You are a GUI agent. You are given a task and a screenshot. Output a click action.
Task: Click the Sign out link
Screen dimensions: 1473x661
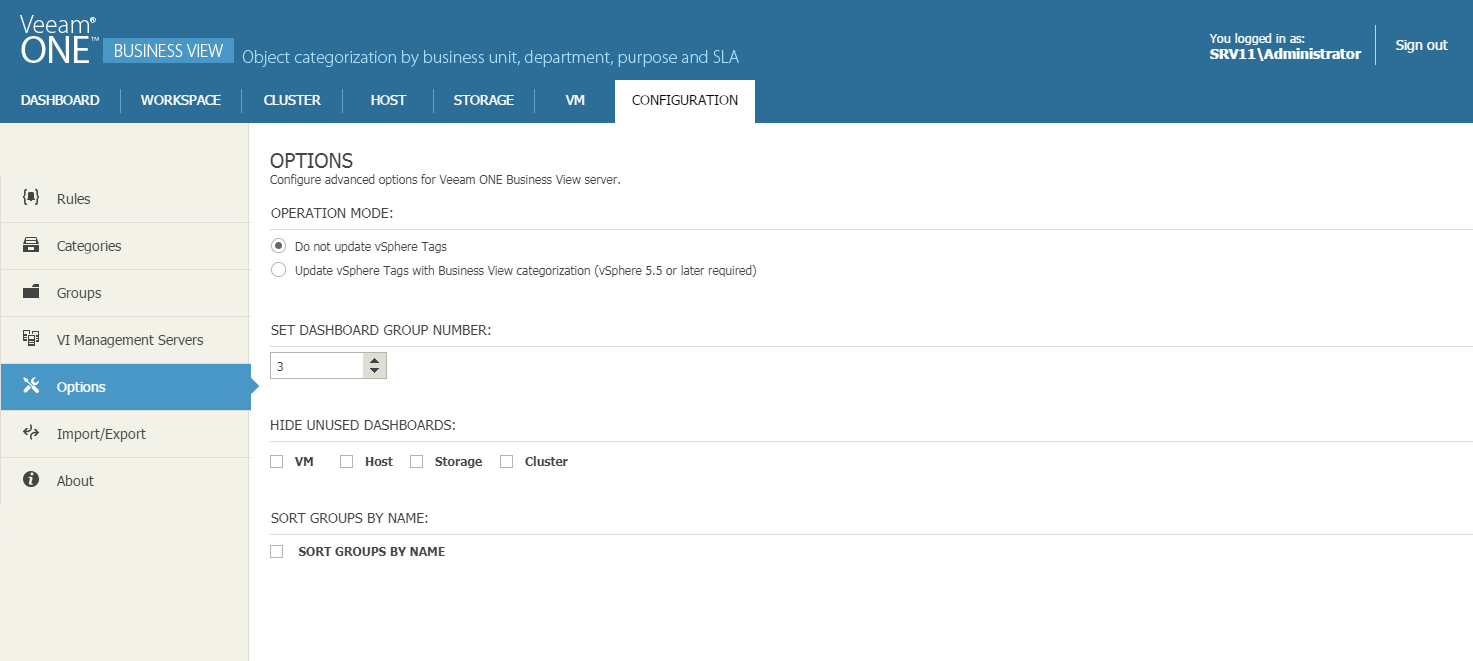click(1421, 45)
